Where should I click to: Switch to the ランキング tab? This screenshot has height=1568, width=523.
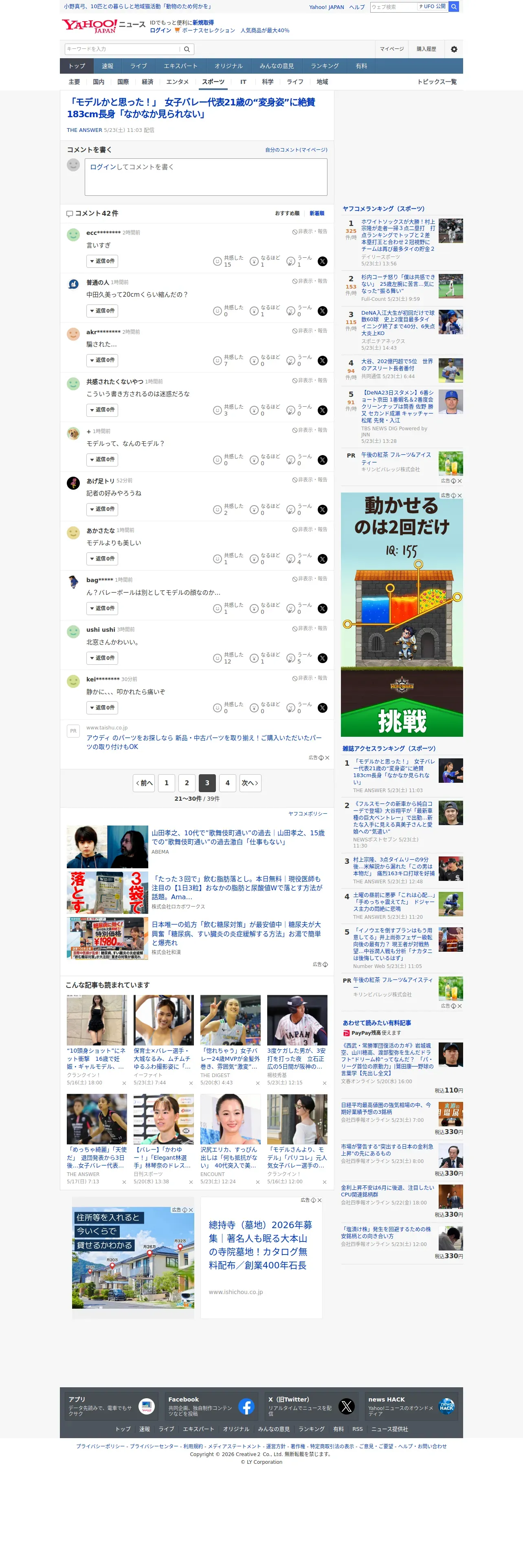pos(325,66)
